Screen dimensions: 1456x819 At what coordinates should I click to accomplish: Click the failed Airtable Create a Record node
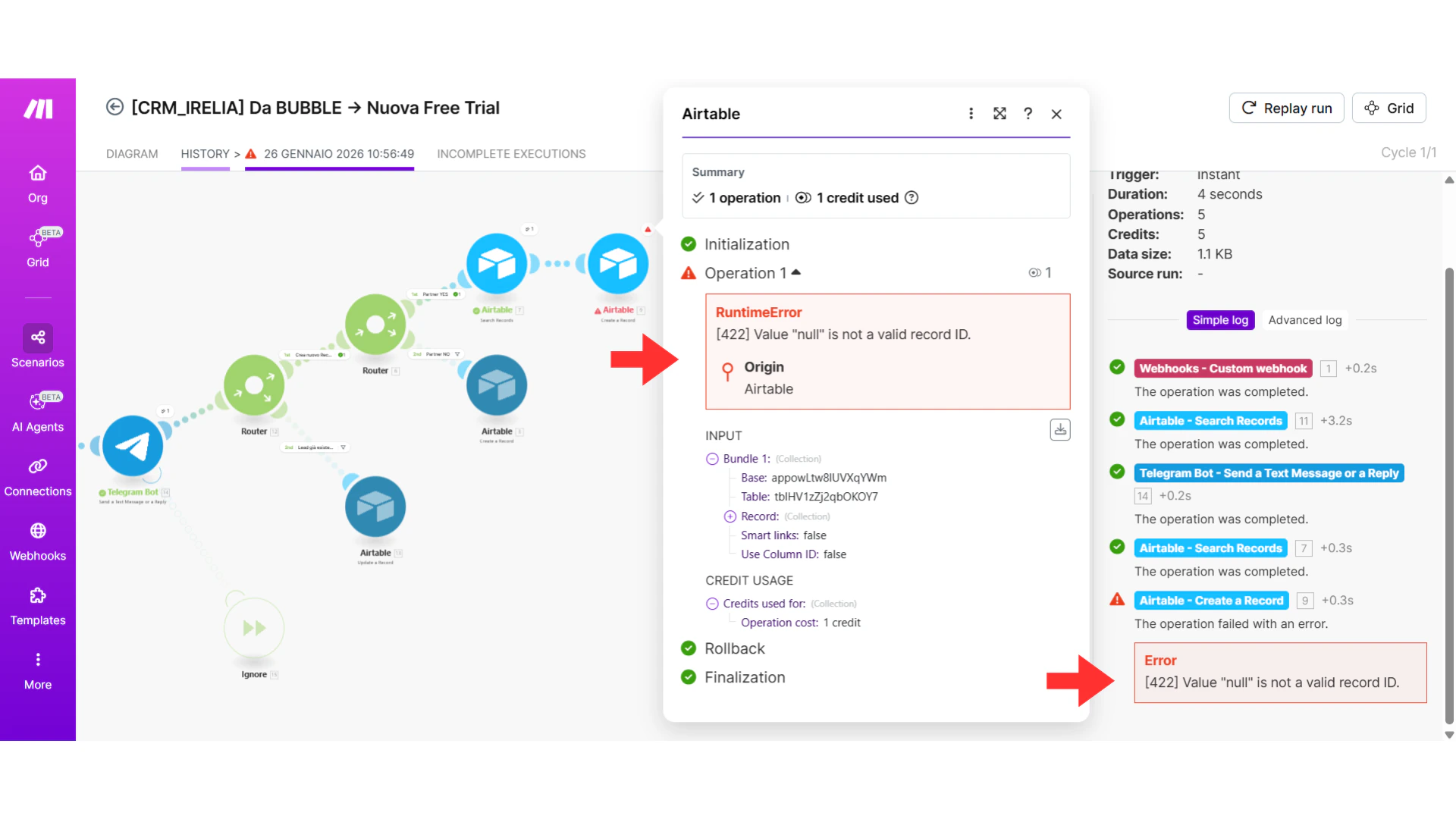pos(618,264)
